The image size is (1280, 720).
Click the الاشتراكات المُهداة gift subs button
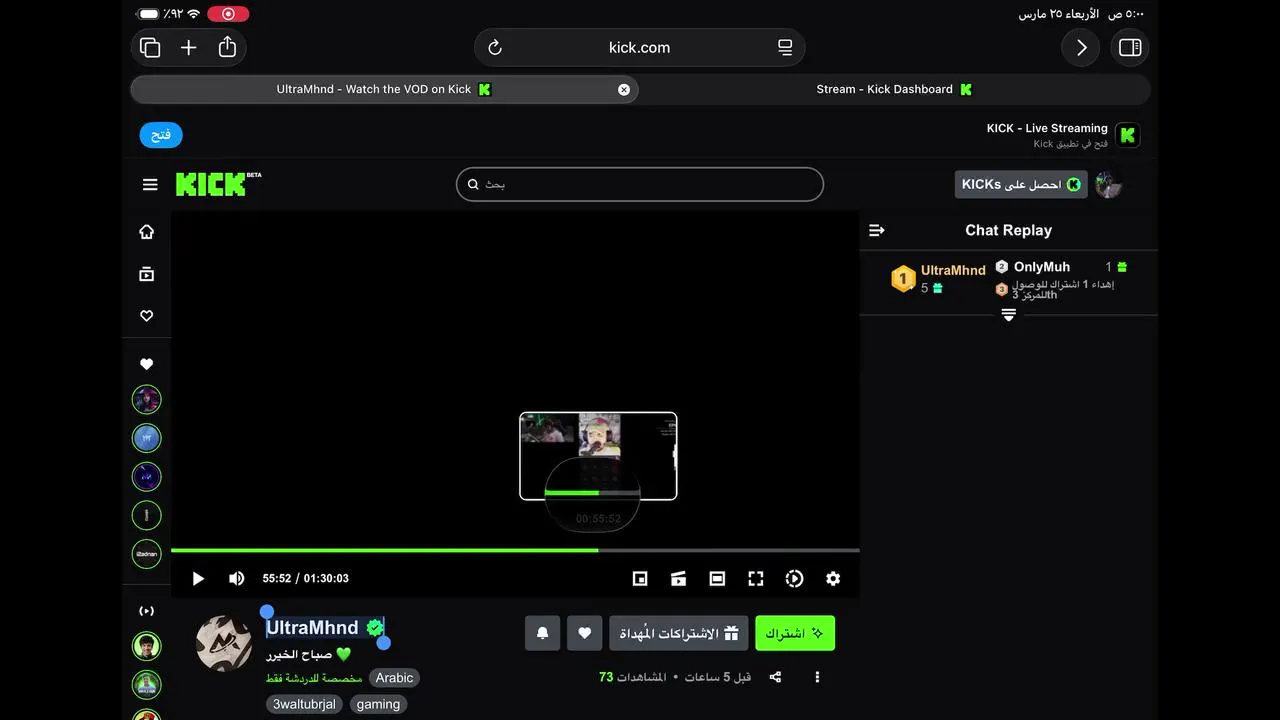[x=679, y=633]
